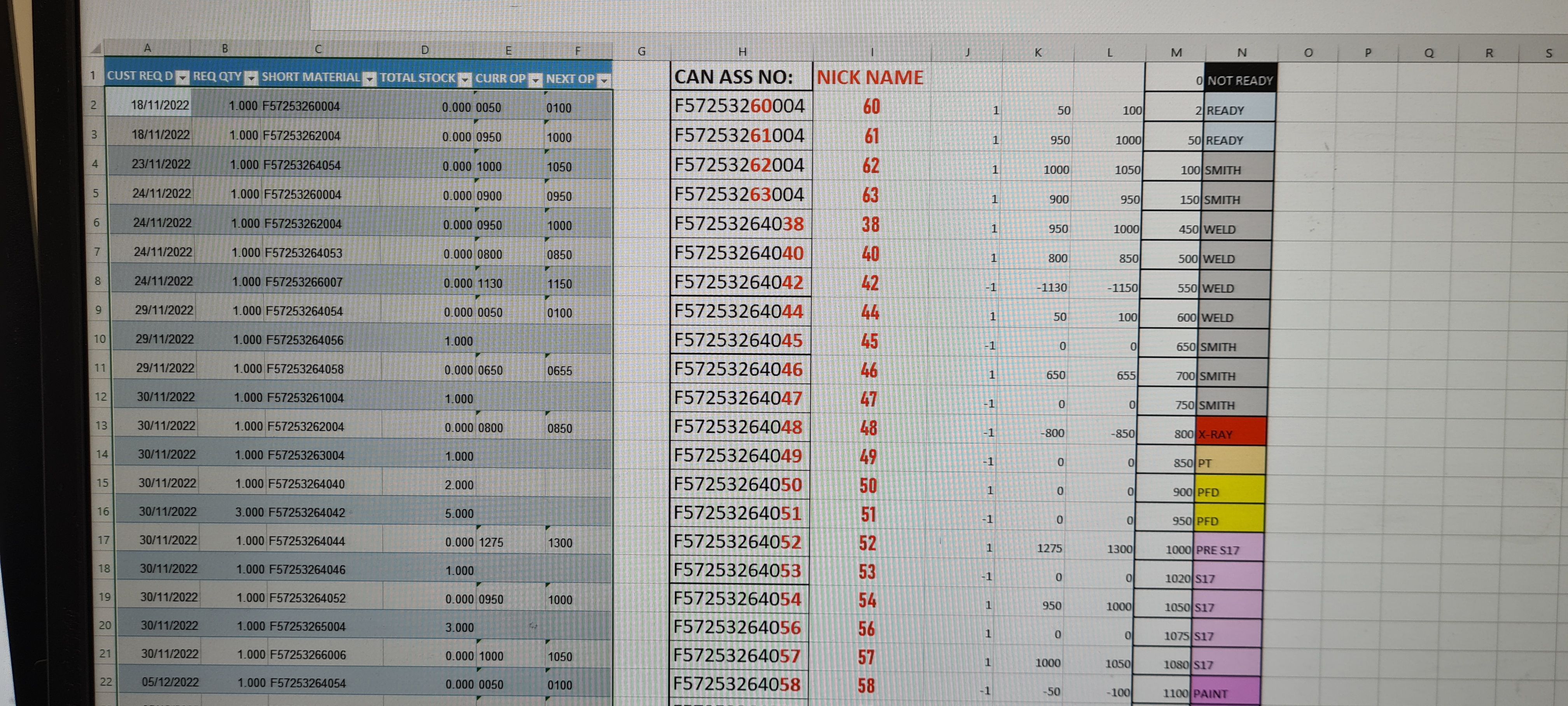Select column N header
Screen dimensions: 1568x706
click(1241, 53)
